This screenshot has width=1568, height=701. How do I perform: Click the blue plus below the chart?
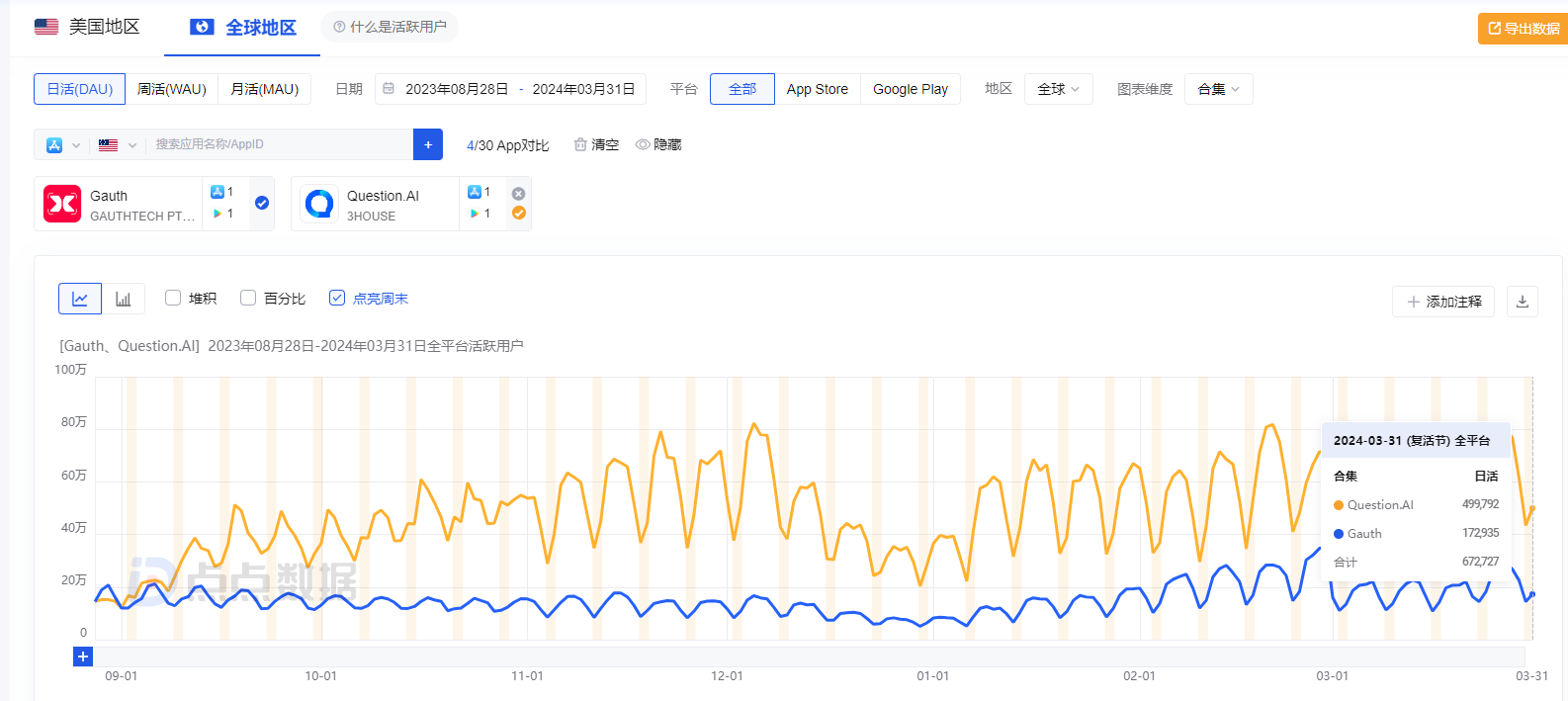click(83, 657)
